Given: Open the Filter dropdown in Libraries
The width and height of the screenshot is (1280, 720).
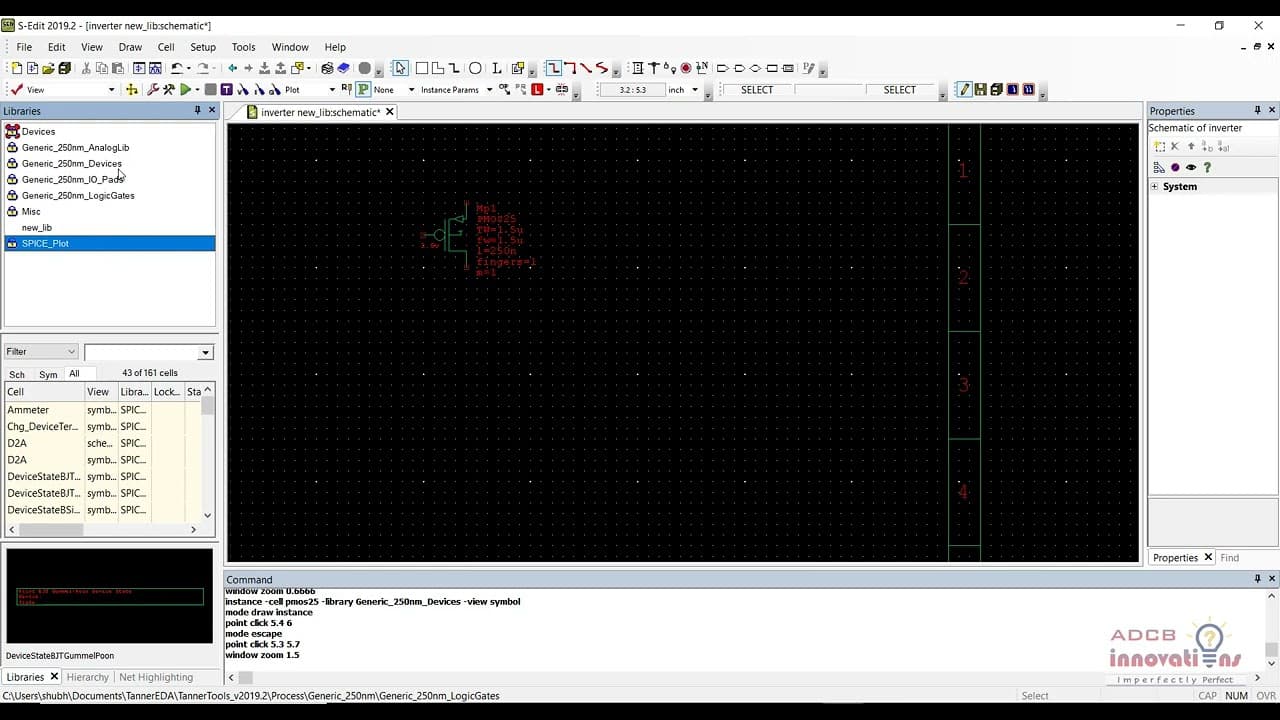Looking at the screenshot, I should tap(41, 352).
